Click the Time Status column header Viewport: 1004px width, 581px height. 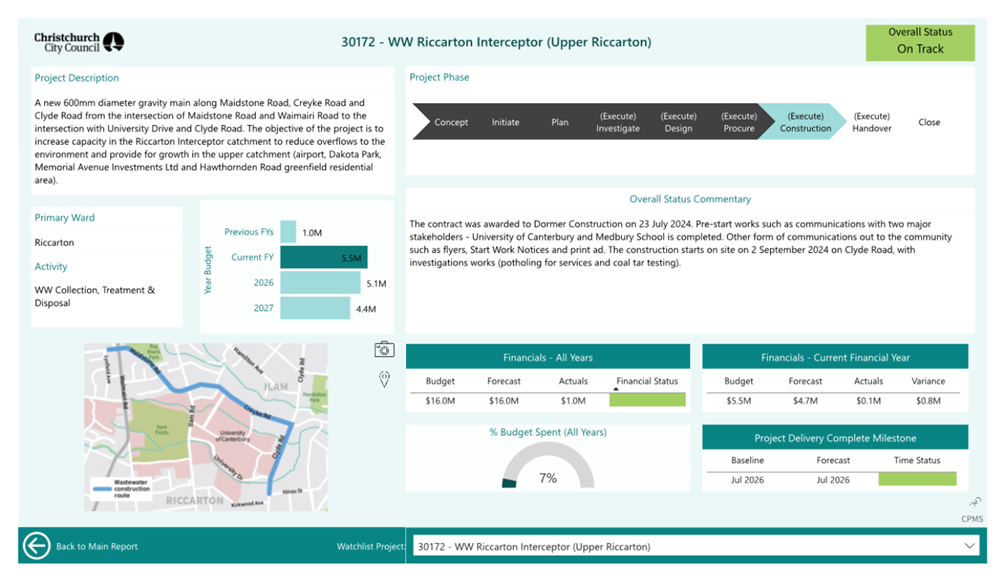[x=917, y=461]
